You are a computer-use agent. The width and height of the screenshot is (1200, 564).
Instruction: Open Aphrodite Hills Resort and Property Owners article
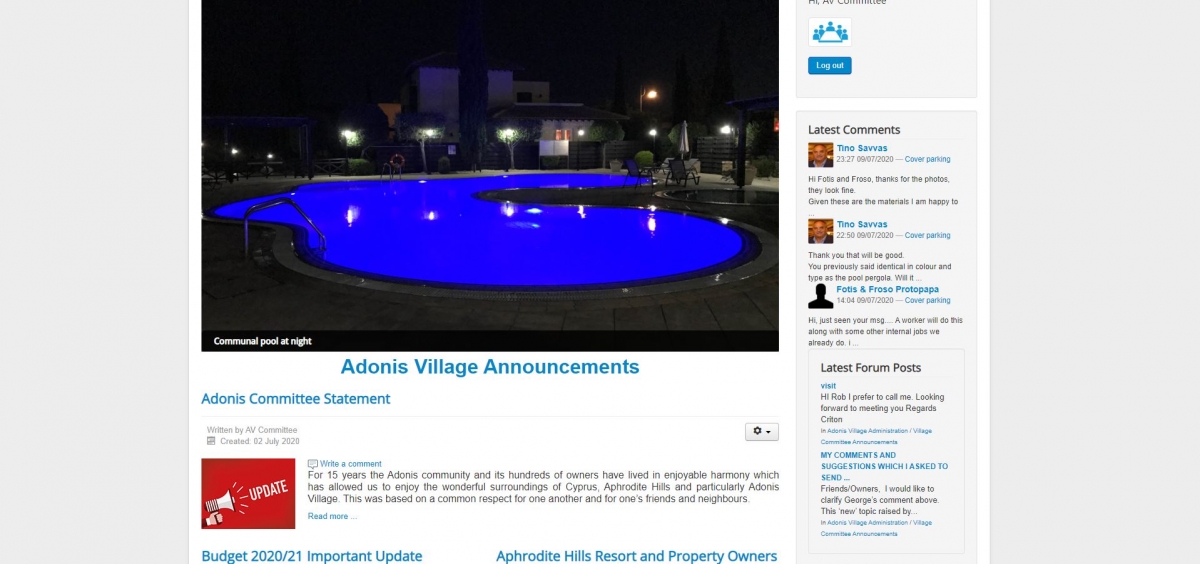click(637, 556)
